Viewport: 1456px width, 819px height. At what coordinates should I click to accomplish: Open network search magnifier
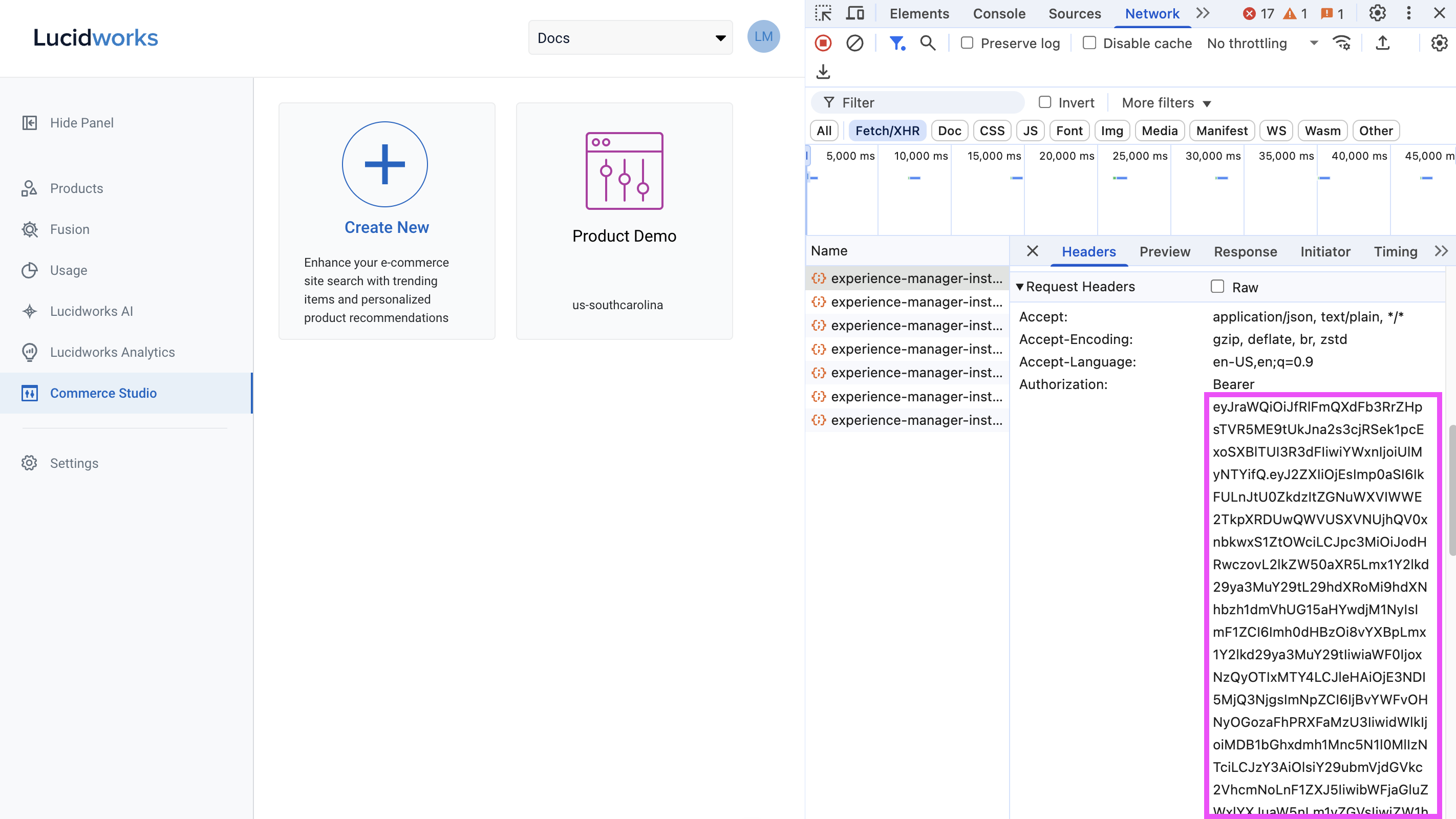click(x=928, y=43)
